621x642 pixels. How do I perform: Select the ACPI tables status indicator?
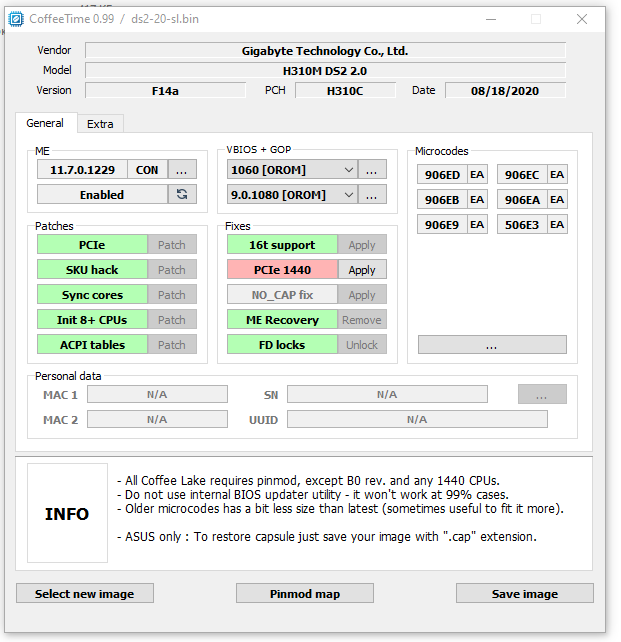[x=92, y=344]
